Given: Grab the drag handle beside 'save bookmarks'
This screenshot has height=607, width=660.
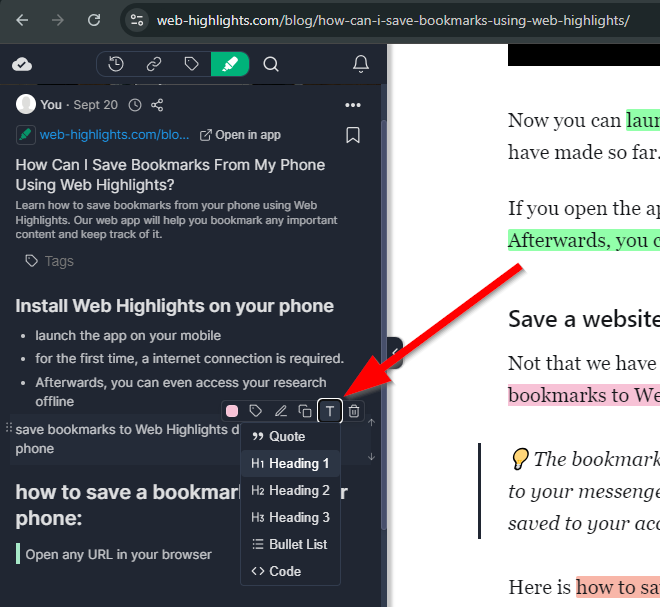Looking at the screenshot, I should 8,428.
